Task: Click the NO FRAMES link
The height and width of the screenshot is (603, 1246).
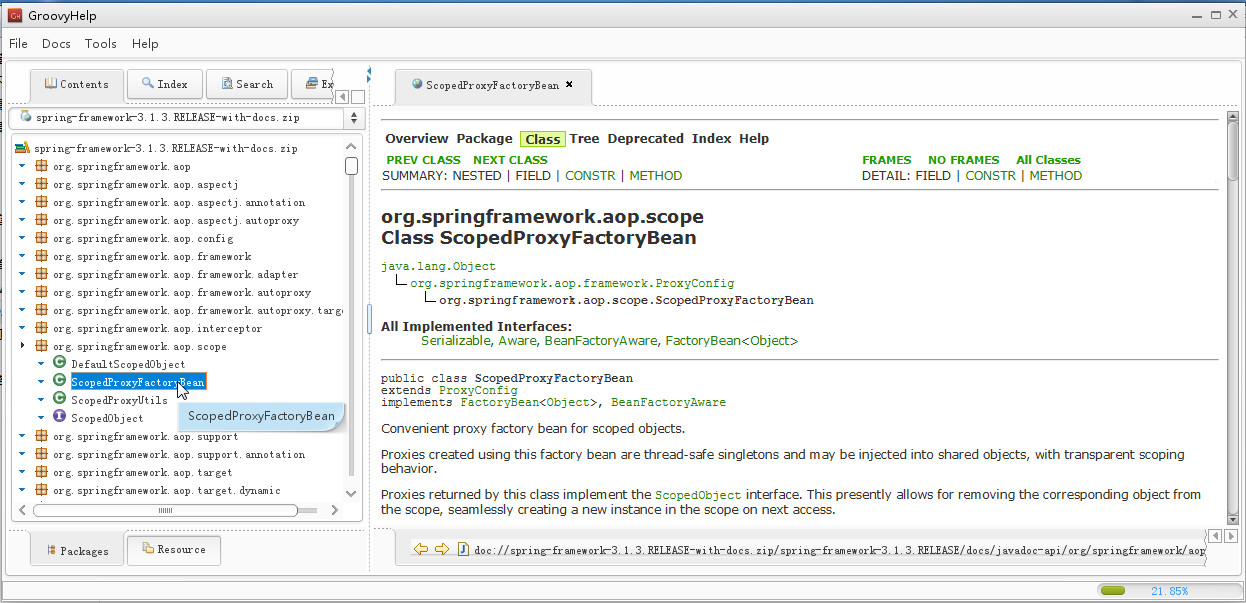Action: (x=963, y=160)
